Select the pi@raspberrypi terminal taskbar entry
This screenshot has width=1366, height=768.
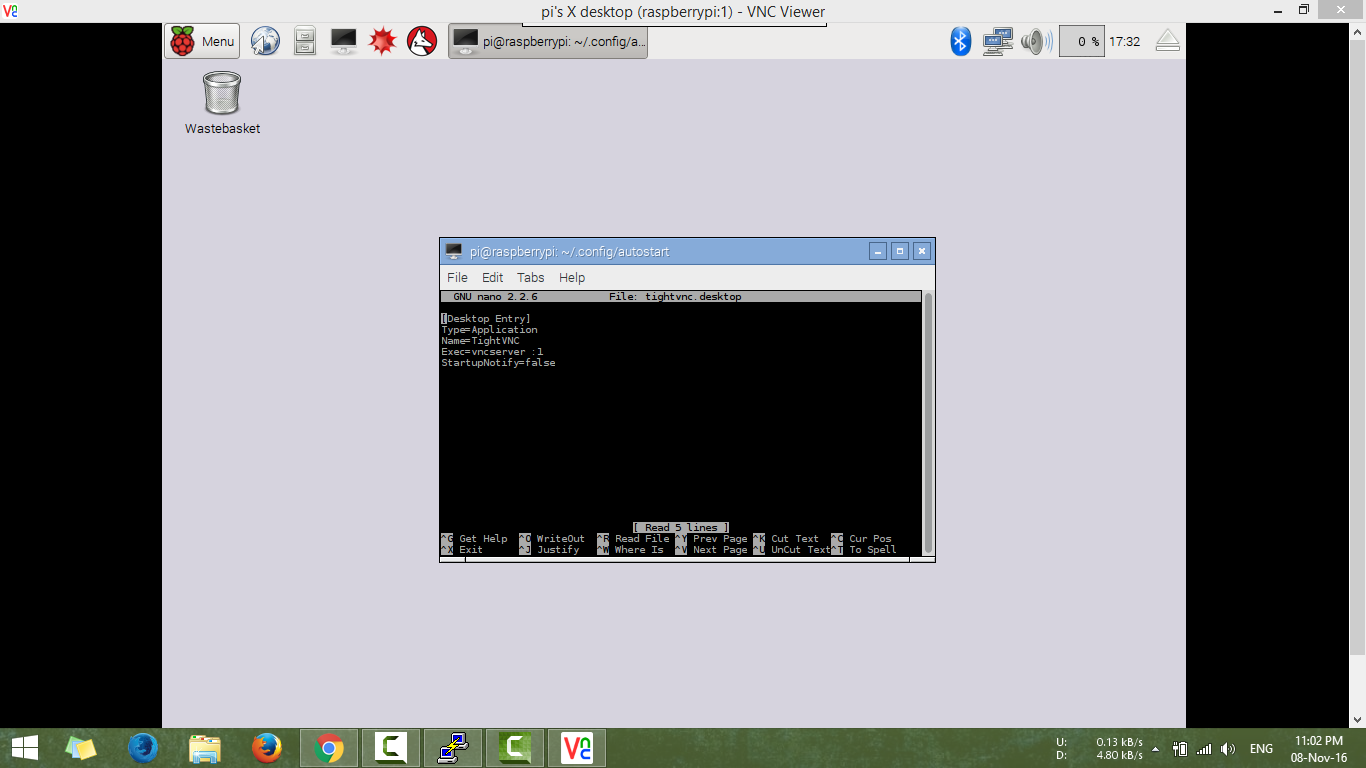click(547, 41)
